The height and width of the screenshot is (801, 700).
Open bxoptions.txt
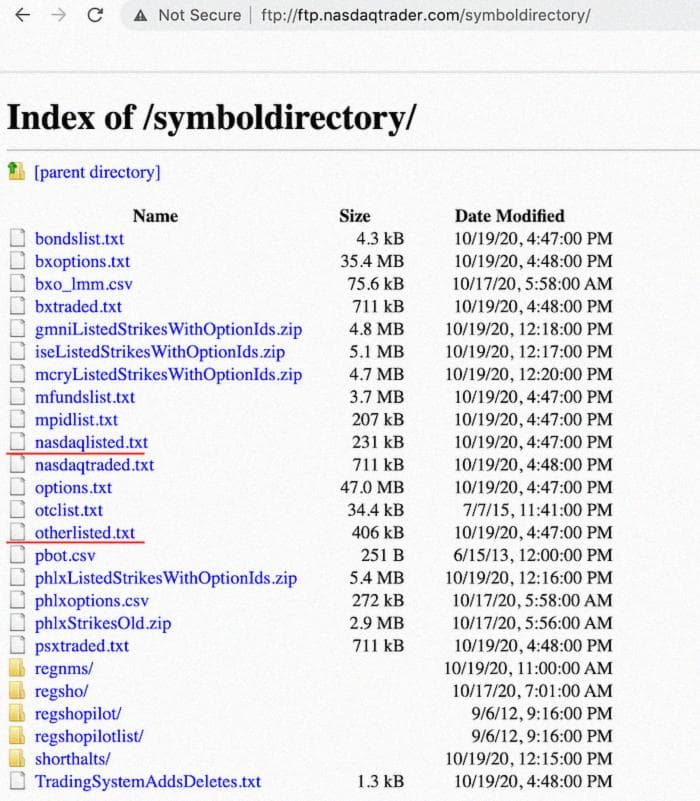click(82, 261)
